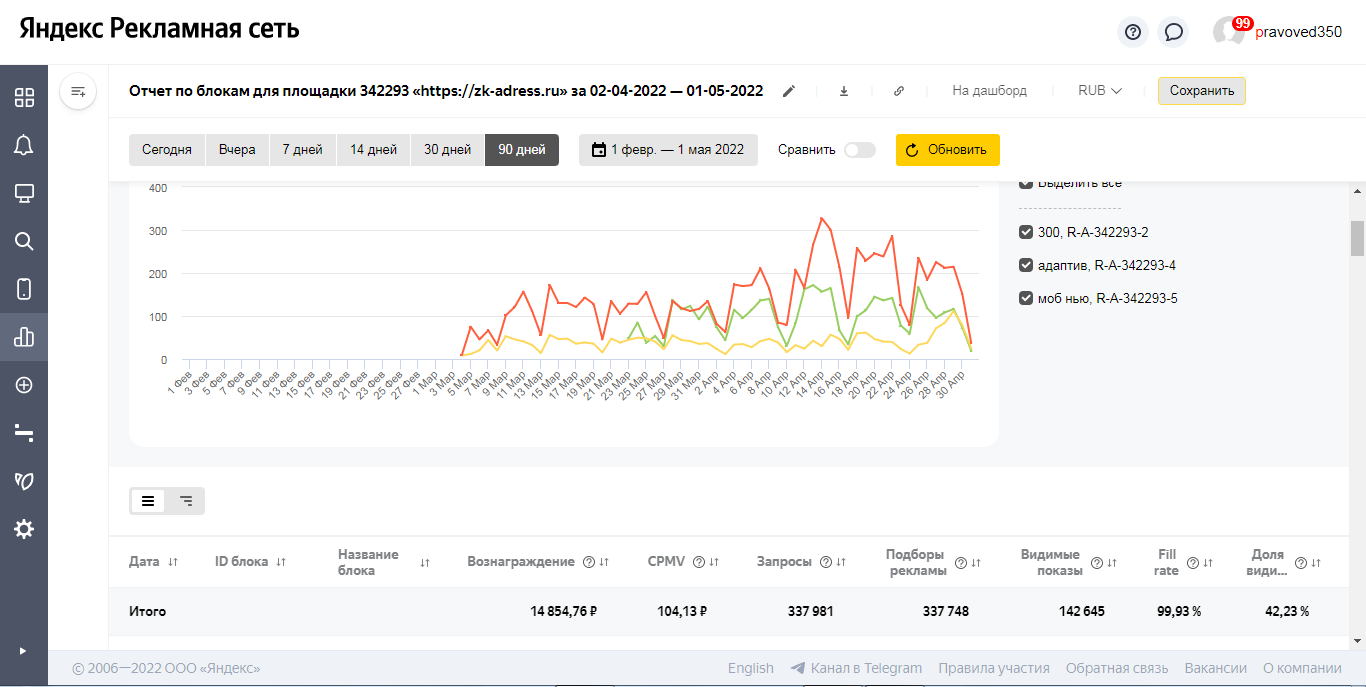Open the date range picker 1 февр. — 1 мая 2022
This screenshot has height=687, width=1366.
coord(668,150)
